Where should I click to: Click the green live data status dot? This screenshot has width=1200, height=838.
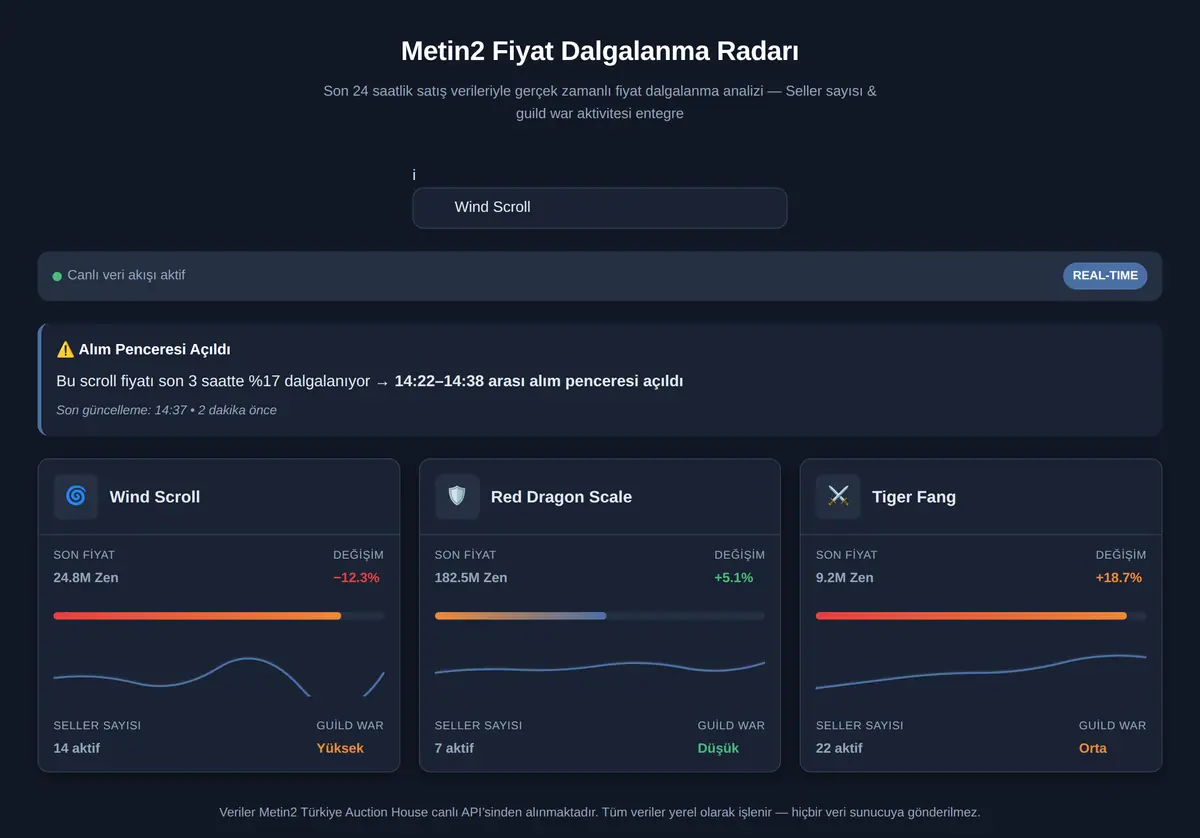(57, 276)
